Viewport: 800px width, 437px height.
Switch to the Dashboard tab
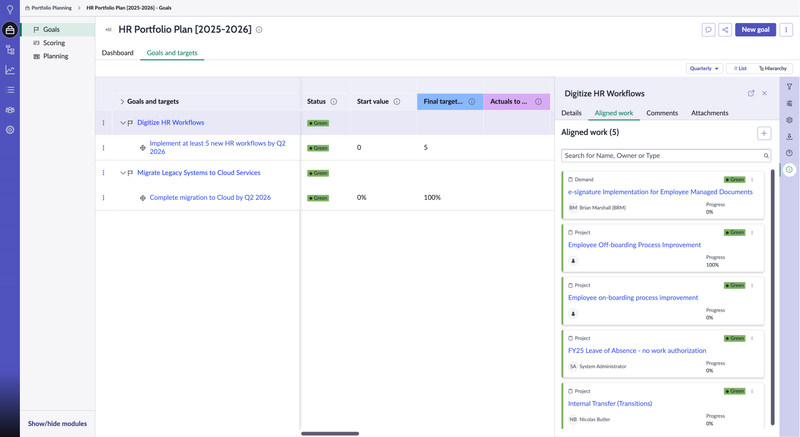pos(117,53)
